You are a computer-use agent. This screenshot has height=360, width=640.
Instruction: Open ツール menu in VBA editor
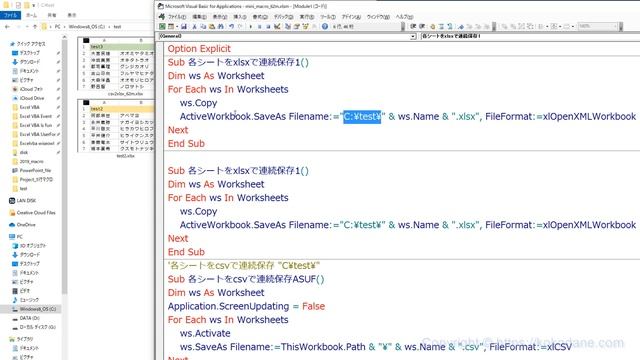pyautogui.click(x=328, y=17)
